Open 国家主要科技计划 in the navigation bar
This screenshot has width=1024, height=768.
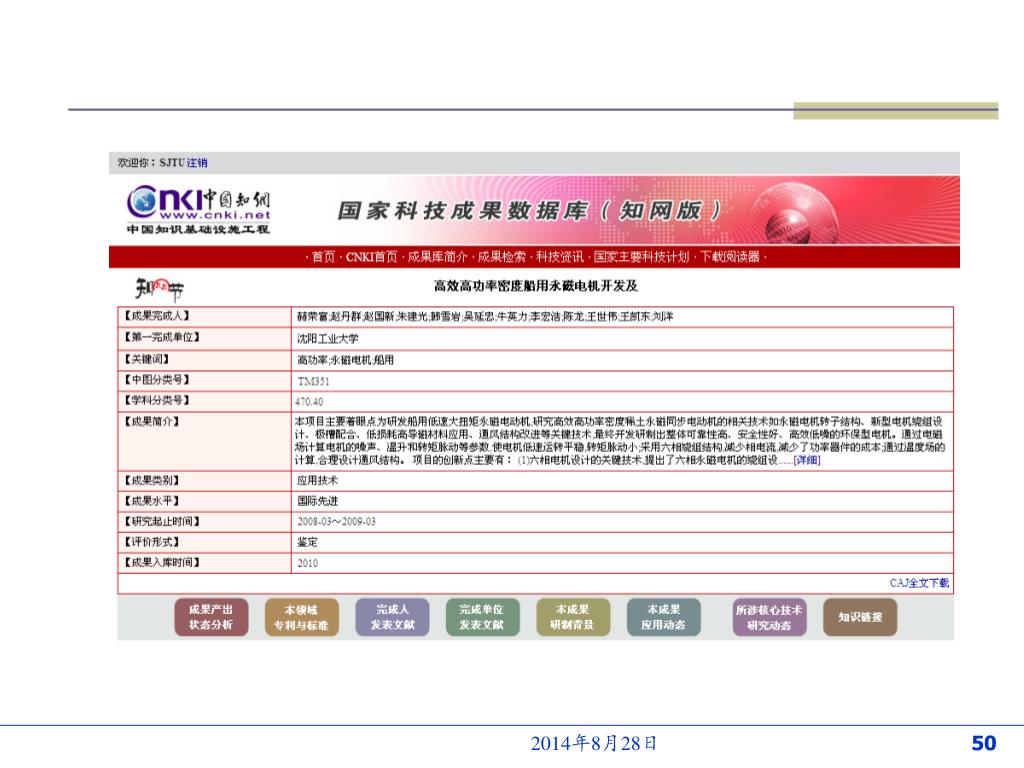pyautogui.click(x=641, y=257)
